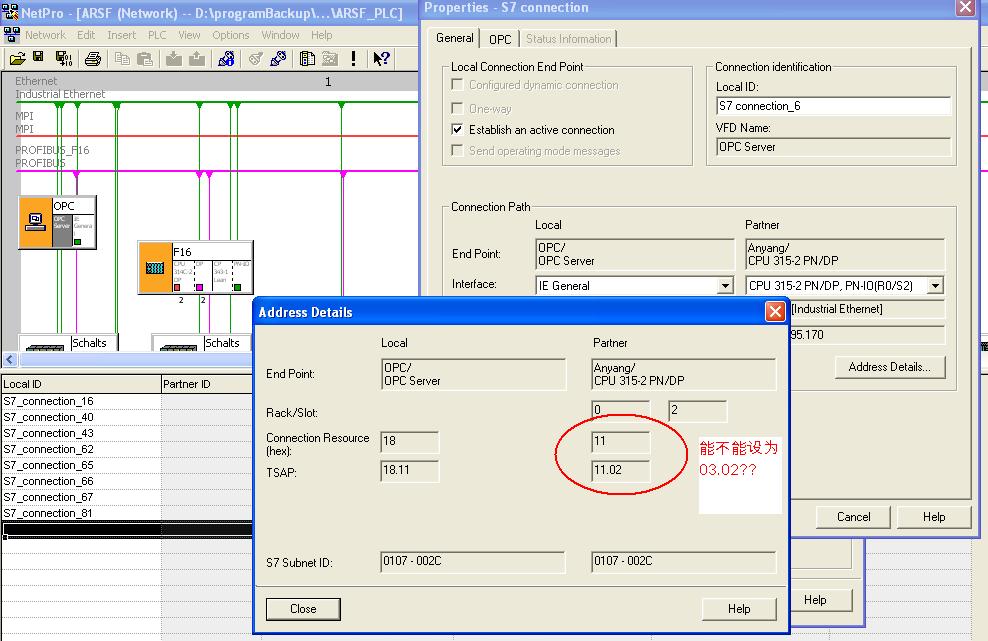Viewport: 988px width, 641px height.
Task: Save the network with the floppy icon
Action: point(38,58)
